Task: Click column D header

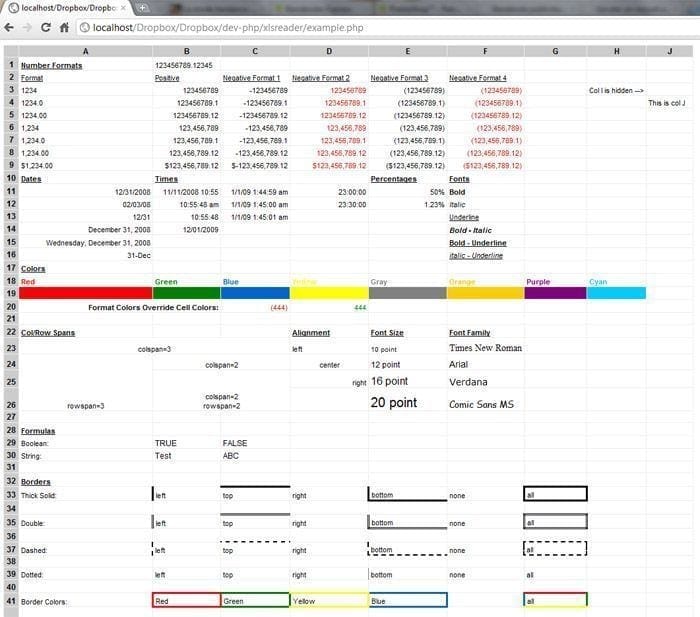Action: pyautogui.click(x=329, y=51)
